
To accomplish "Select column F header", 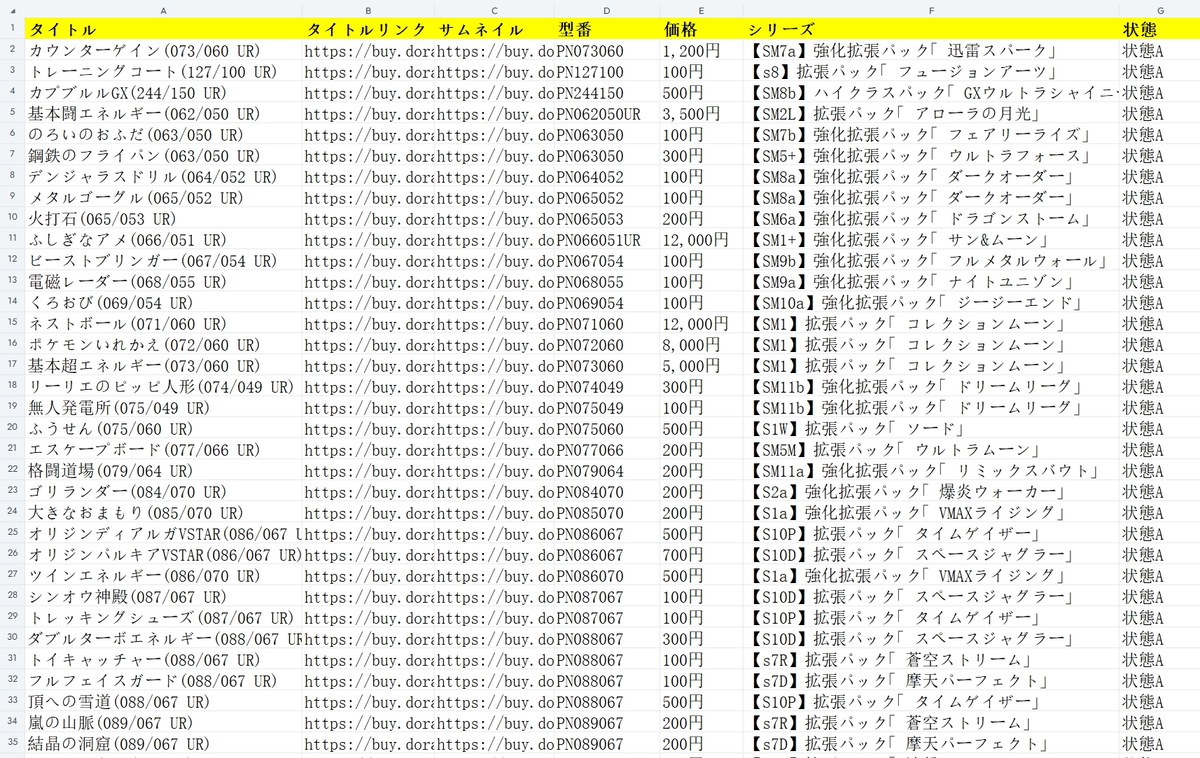I will pos(931,8).
